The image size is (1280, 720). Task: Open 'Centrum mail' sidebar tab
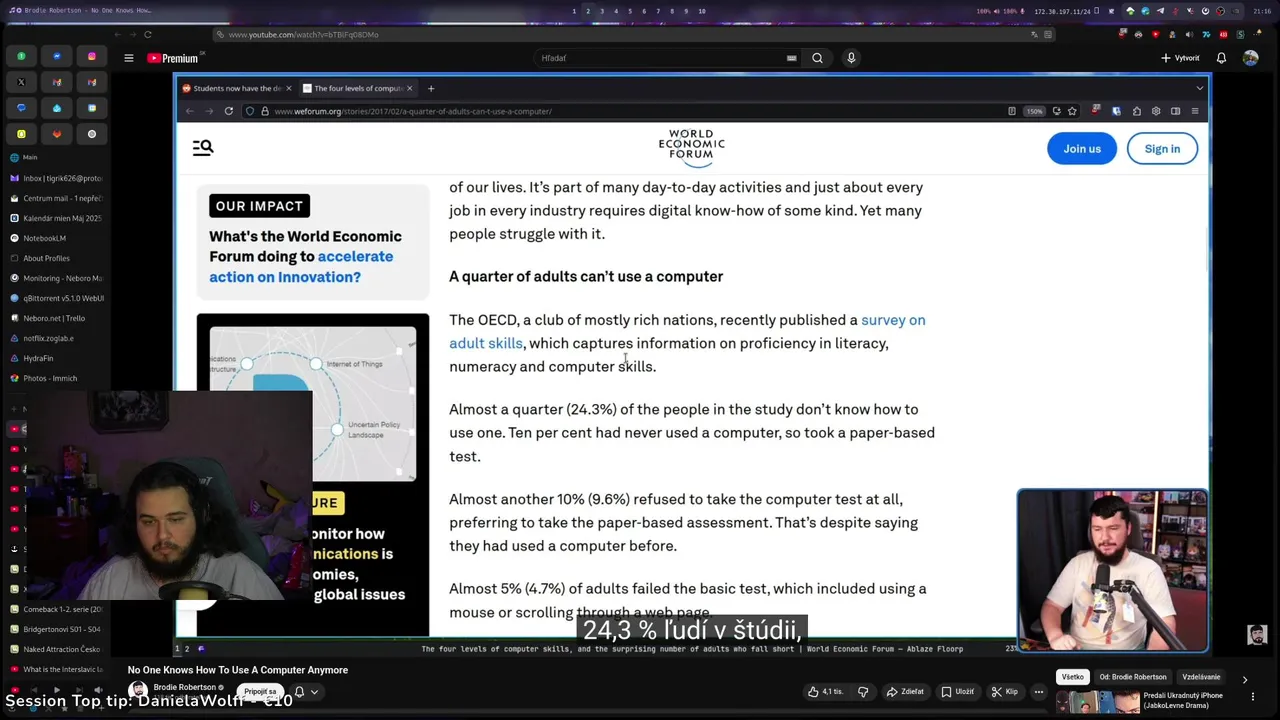pos(57,198)
